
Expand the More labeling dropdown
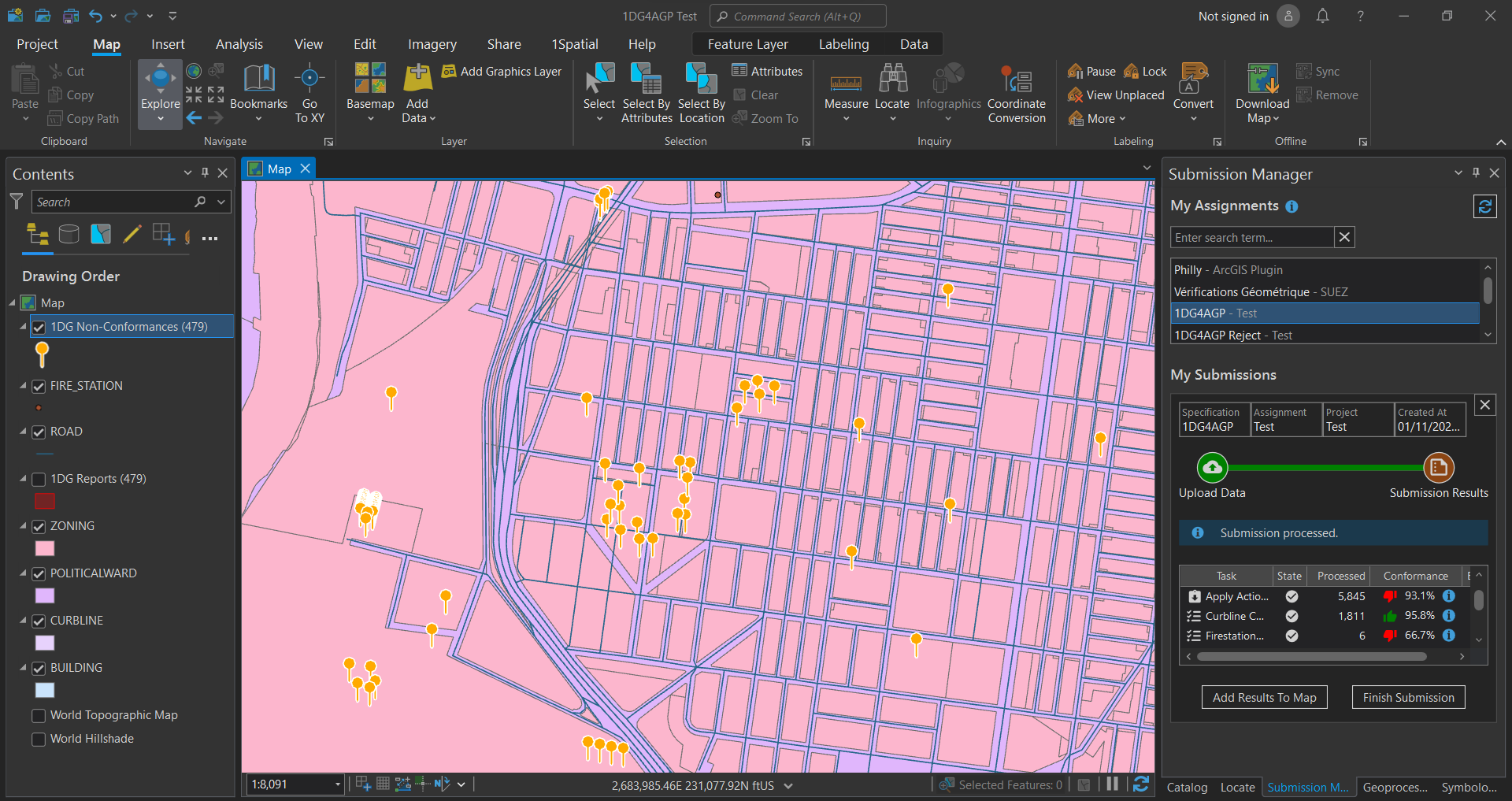coord(1098,119)
